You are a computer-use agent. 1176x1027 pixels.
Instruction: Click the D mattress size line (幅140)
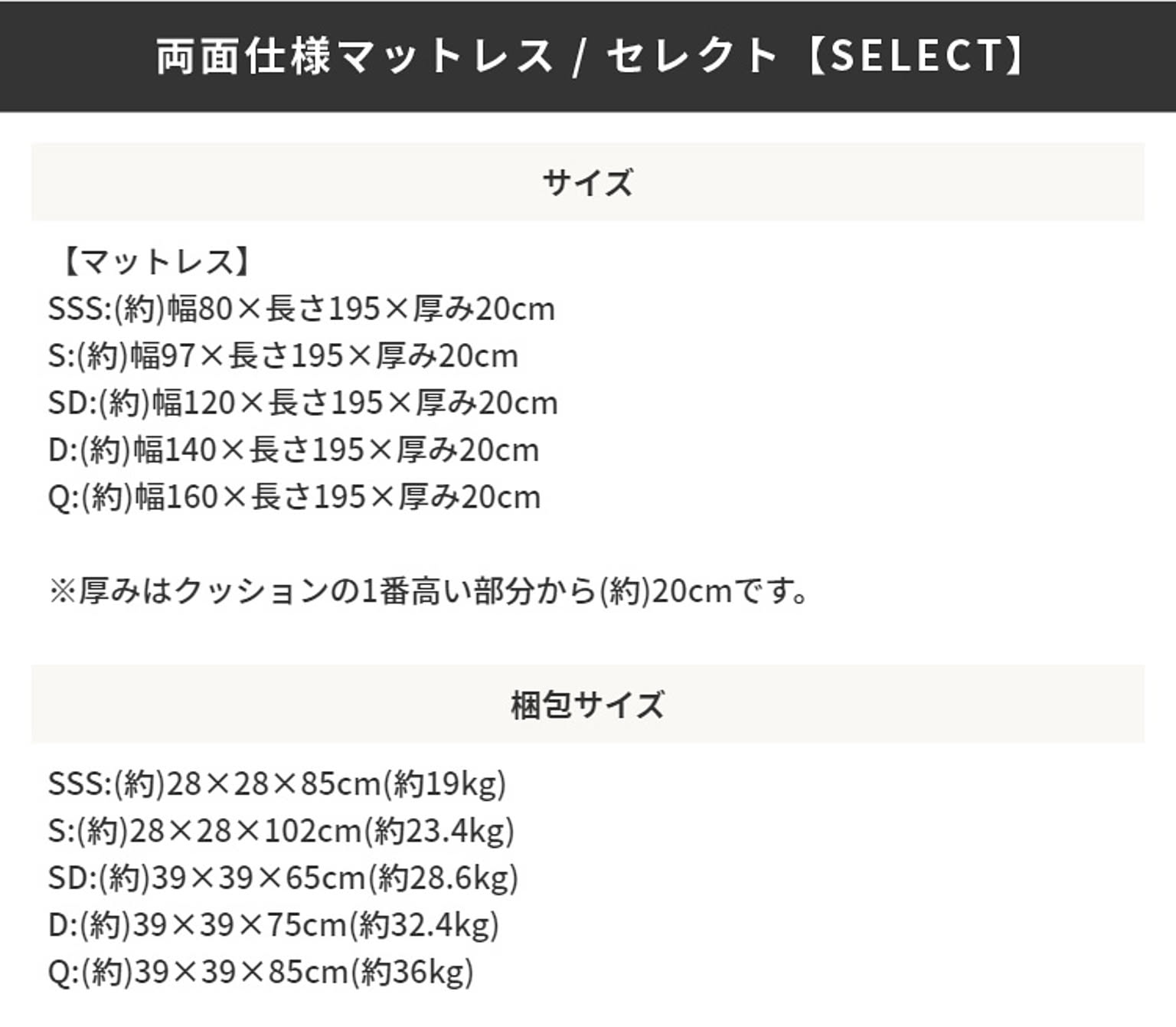294,450
